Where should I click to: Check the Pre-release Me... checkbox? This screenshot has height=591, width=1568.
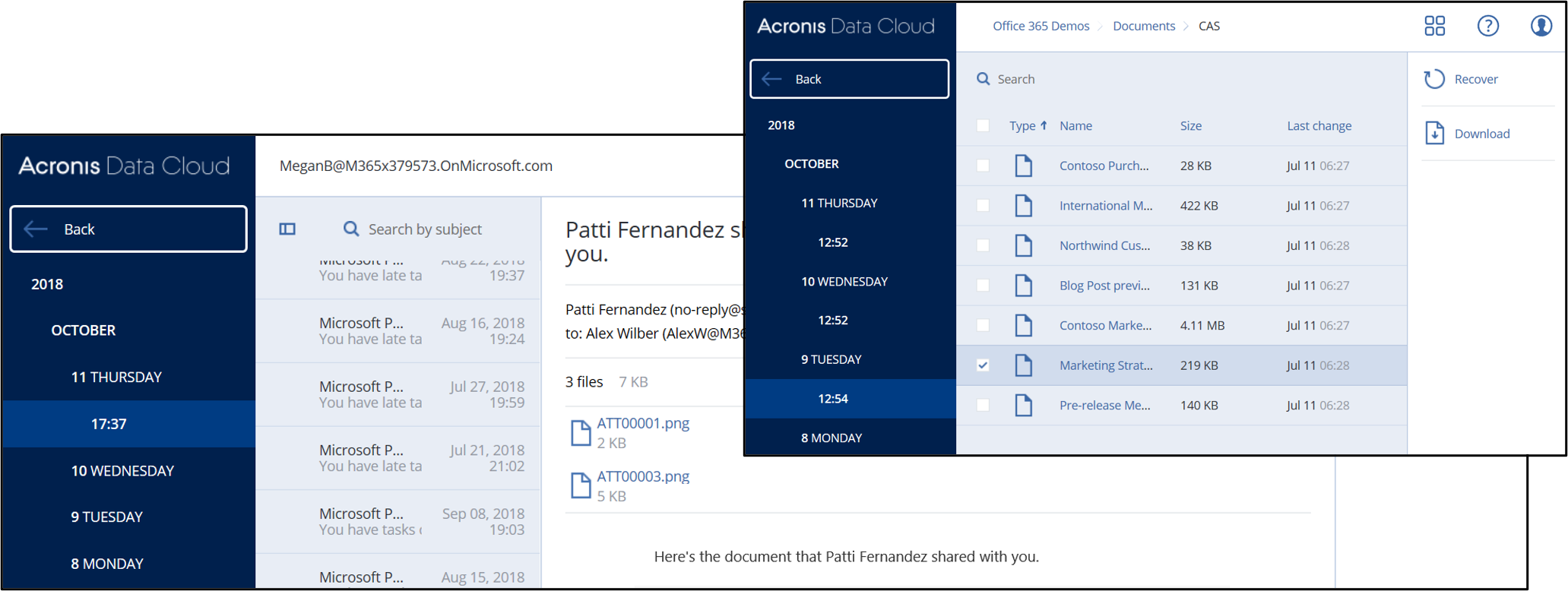pyautogui.click(x=983, y=405)
